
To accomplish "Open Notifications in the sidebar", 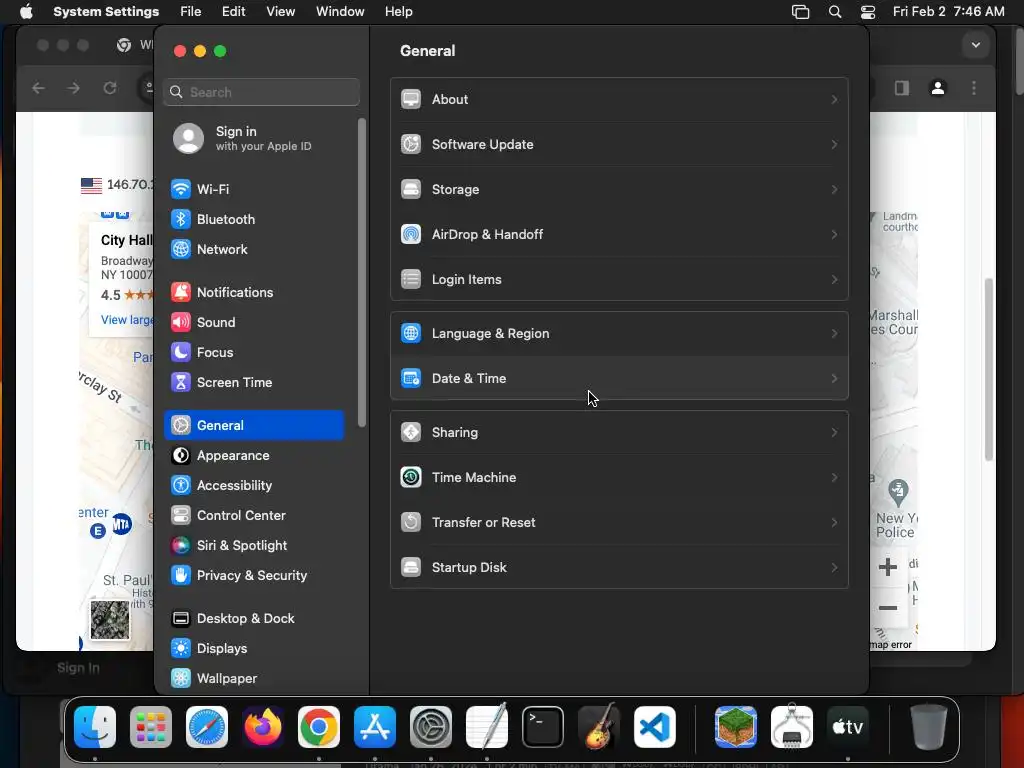I will pyautogui.click(x=254, y=293).
